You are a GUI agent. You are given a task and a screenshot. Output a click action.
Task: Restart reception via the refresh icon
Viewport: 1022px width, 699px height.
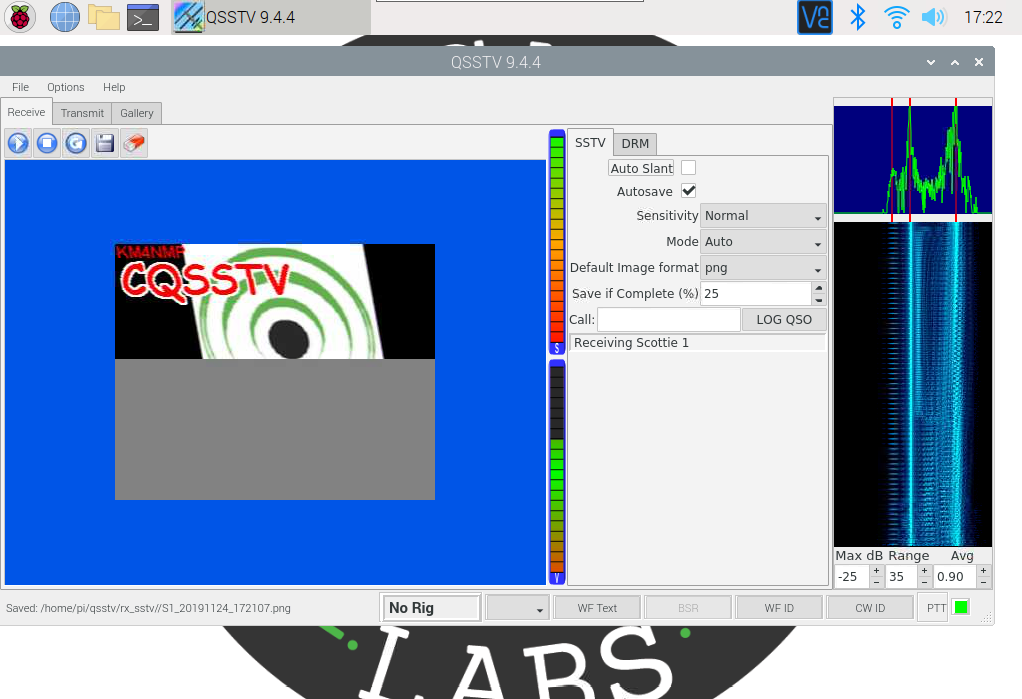75,142
